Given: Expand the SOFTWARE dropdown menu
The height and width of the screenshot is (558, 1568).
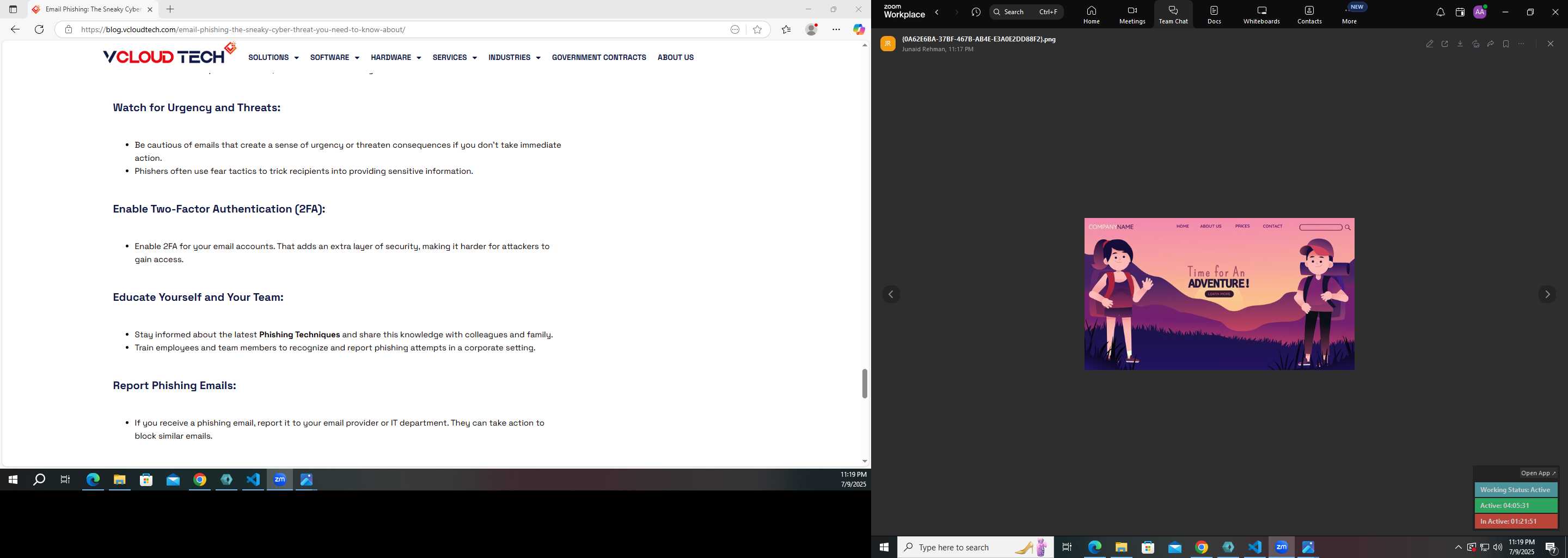Looking at the screenshot, I should click(335, 57).
